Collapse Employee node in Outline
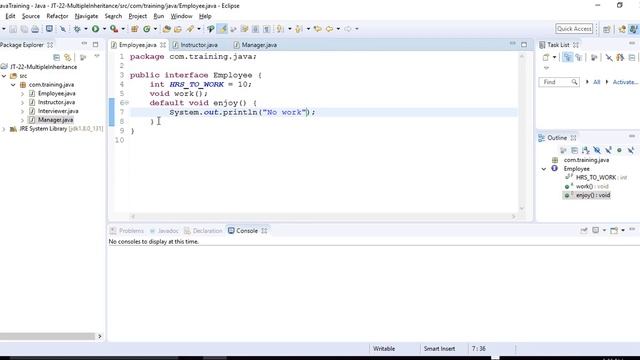 click(x=544, y=169)
